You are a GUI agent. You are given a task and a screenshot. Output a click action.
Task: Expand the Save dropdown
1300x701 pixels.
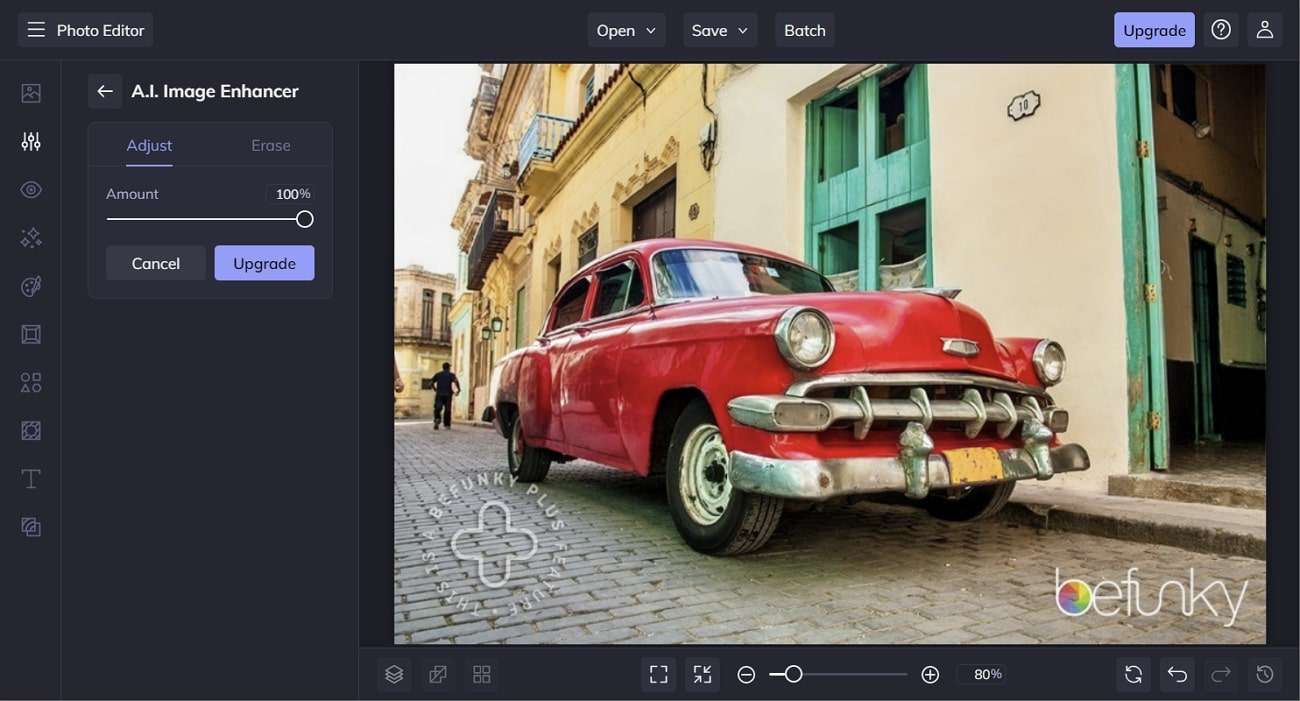[x=720, y=30]
